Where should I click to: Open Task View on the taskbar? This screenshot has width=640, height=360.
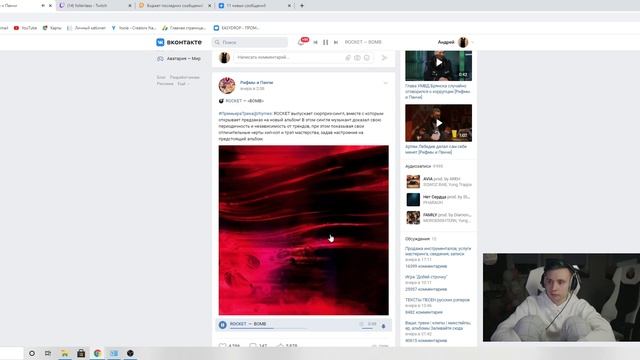48,353
